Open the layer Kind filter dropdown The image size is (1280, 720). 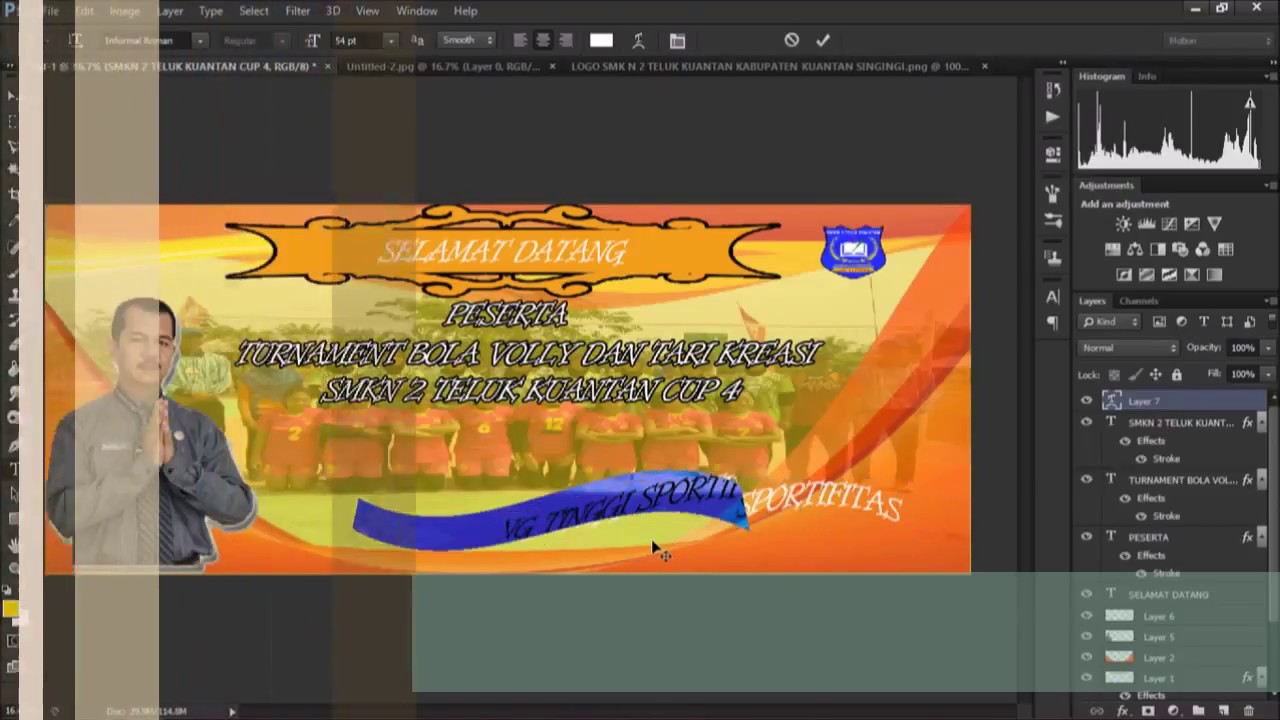point(1111,322)
